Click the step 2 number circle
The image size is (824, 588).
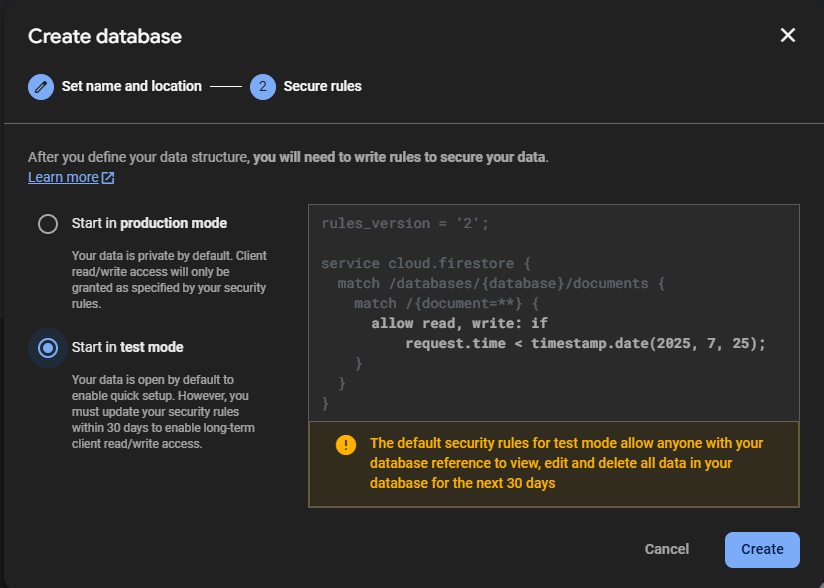point(263,86)
